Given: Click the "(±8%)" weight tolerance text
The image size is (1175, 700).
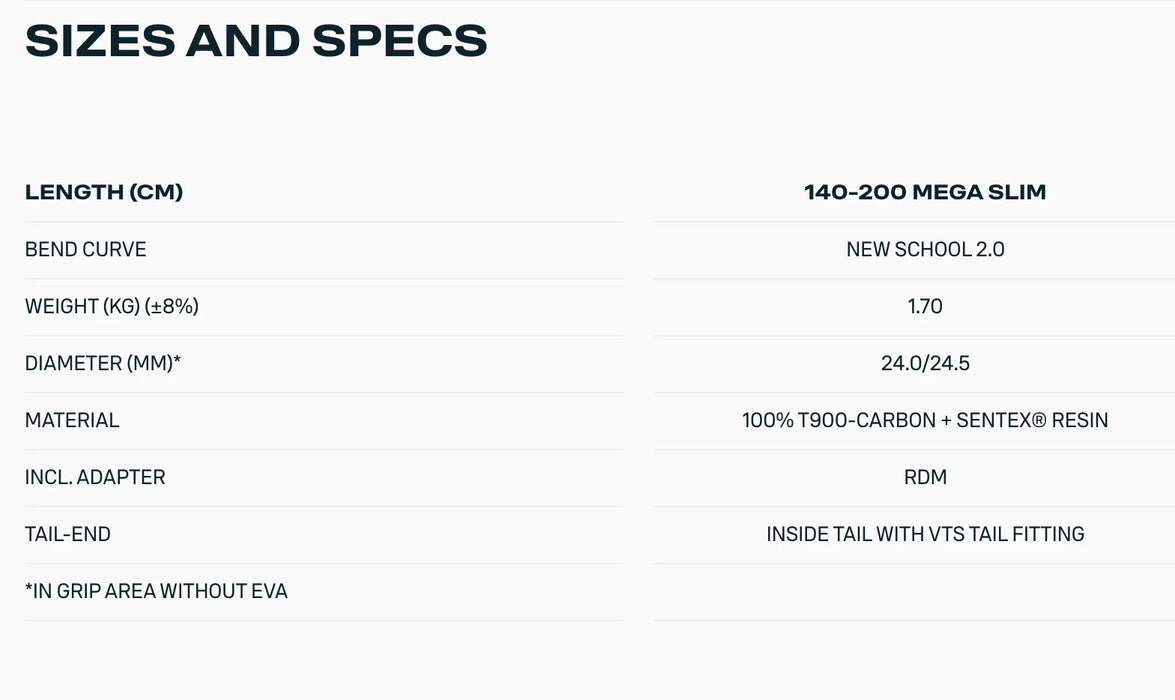Looking at the screenshot, I should (x=172, y=306).
